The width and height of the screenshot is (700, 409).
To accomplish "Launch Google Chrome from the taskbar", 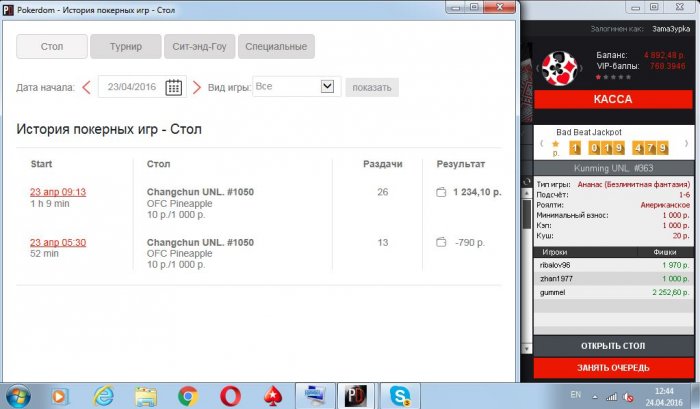I will click(188, 396).
